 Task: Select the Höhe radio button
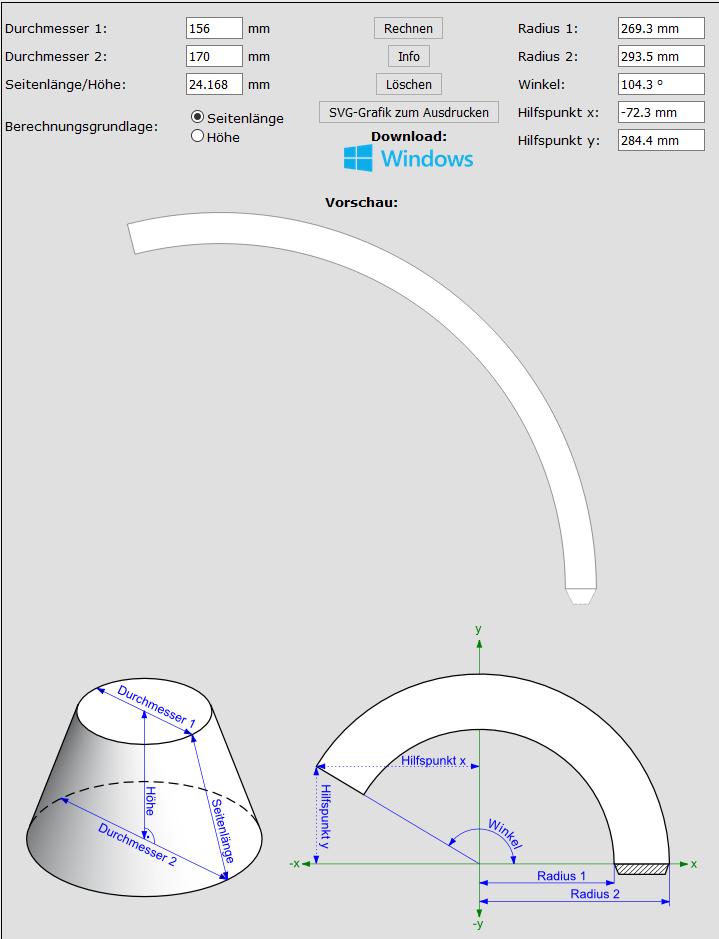(x=198, y=136)
